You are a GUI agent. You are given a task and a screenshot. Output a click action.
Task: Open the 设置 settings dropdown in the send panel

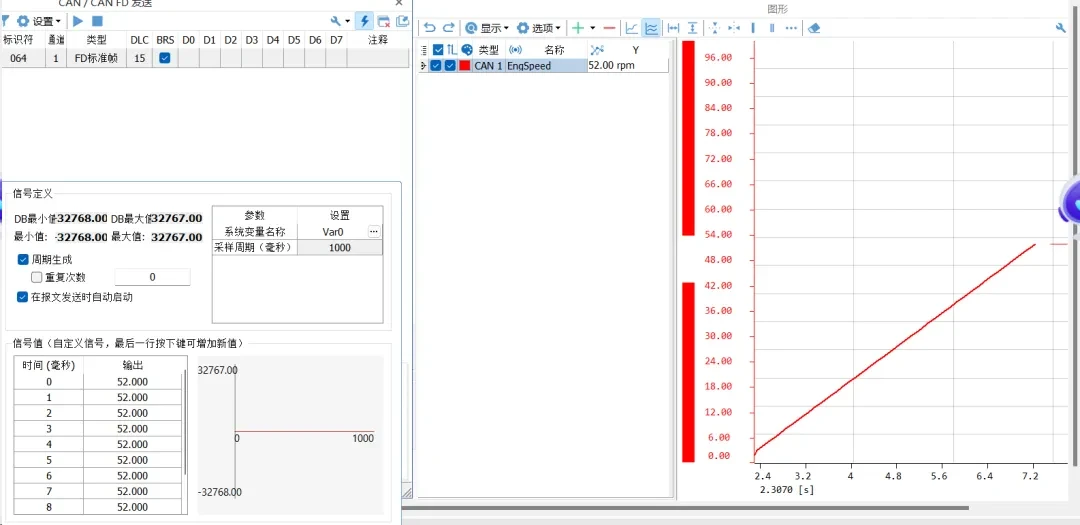click(41, 21)
